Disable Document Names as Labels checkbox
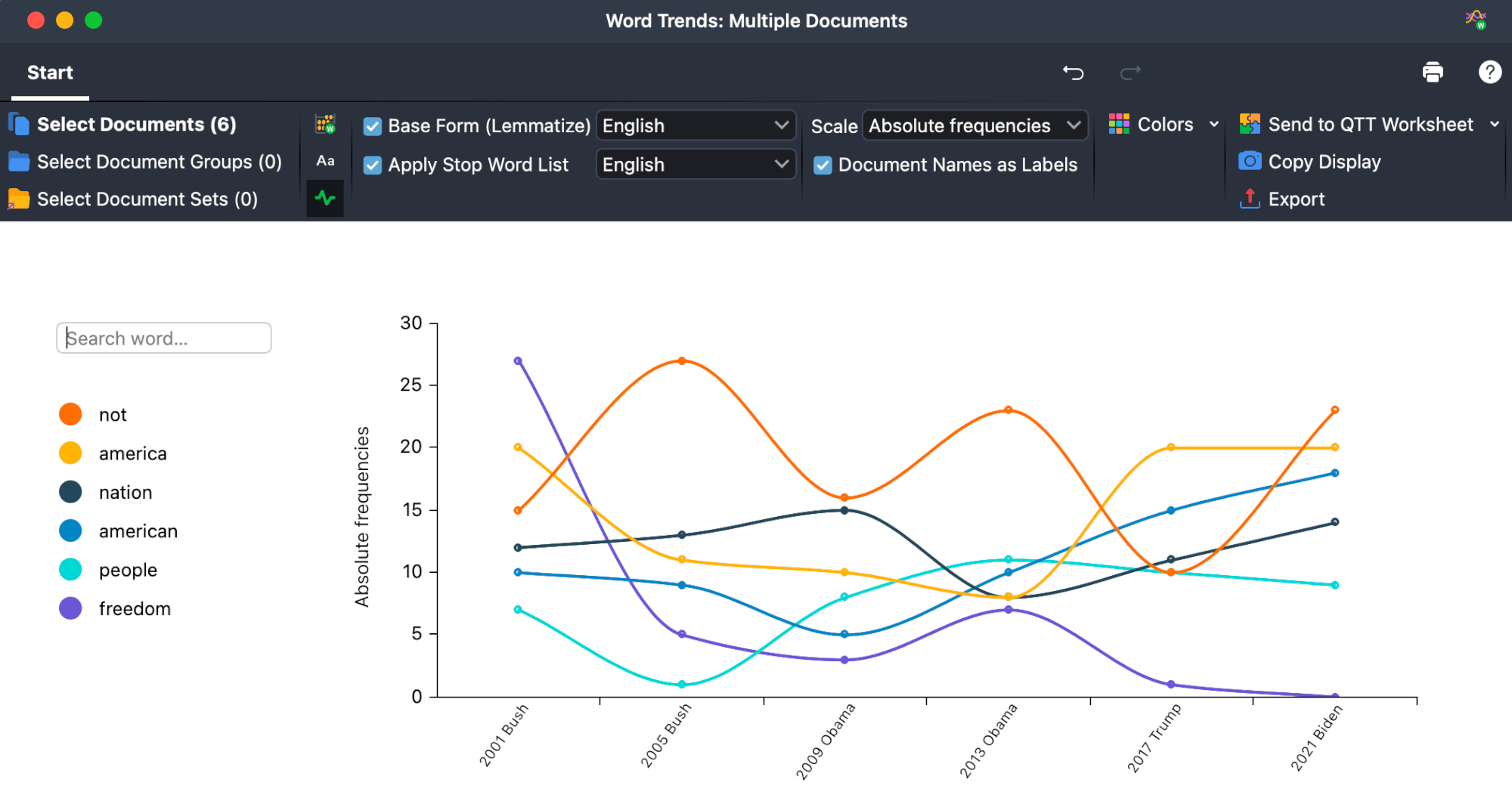The height and width of the screenshot is (795, 1512). point(823,165)
